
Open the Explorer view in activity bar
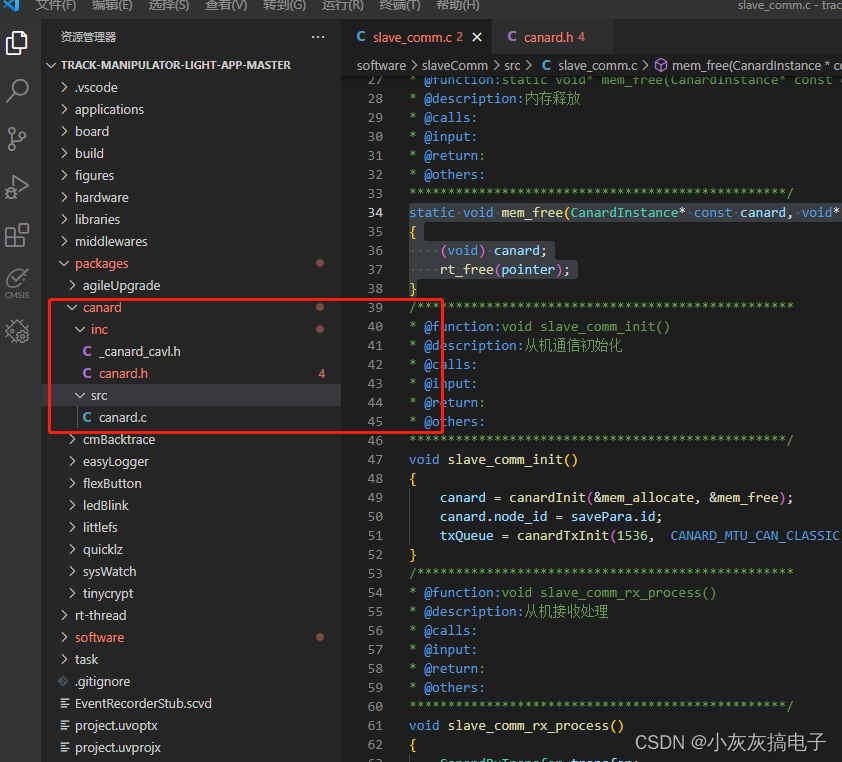(x=17, y=43)
